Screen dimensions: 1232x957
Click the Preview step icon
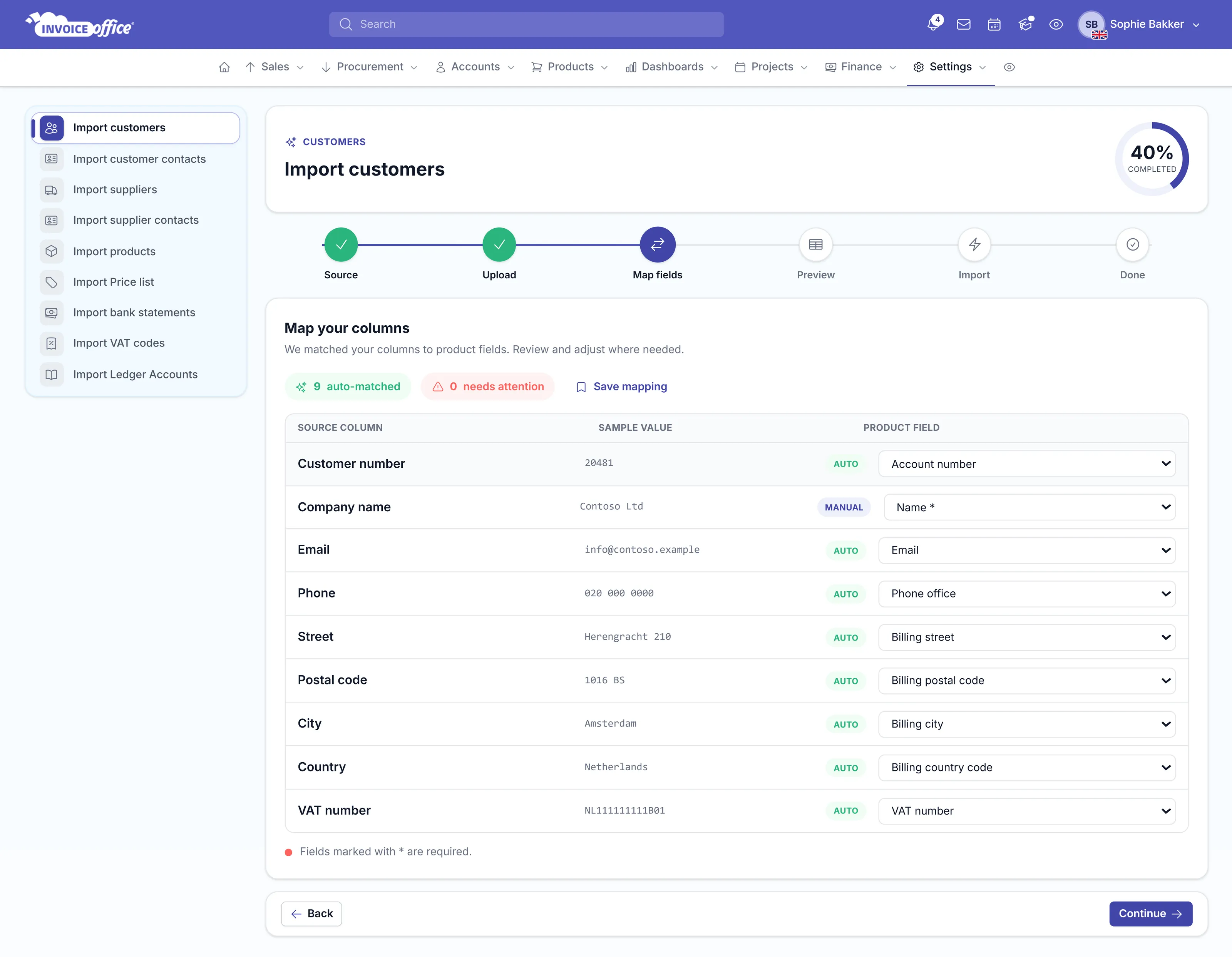point(816,245)
